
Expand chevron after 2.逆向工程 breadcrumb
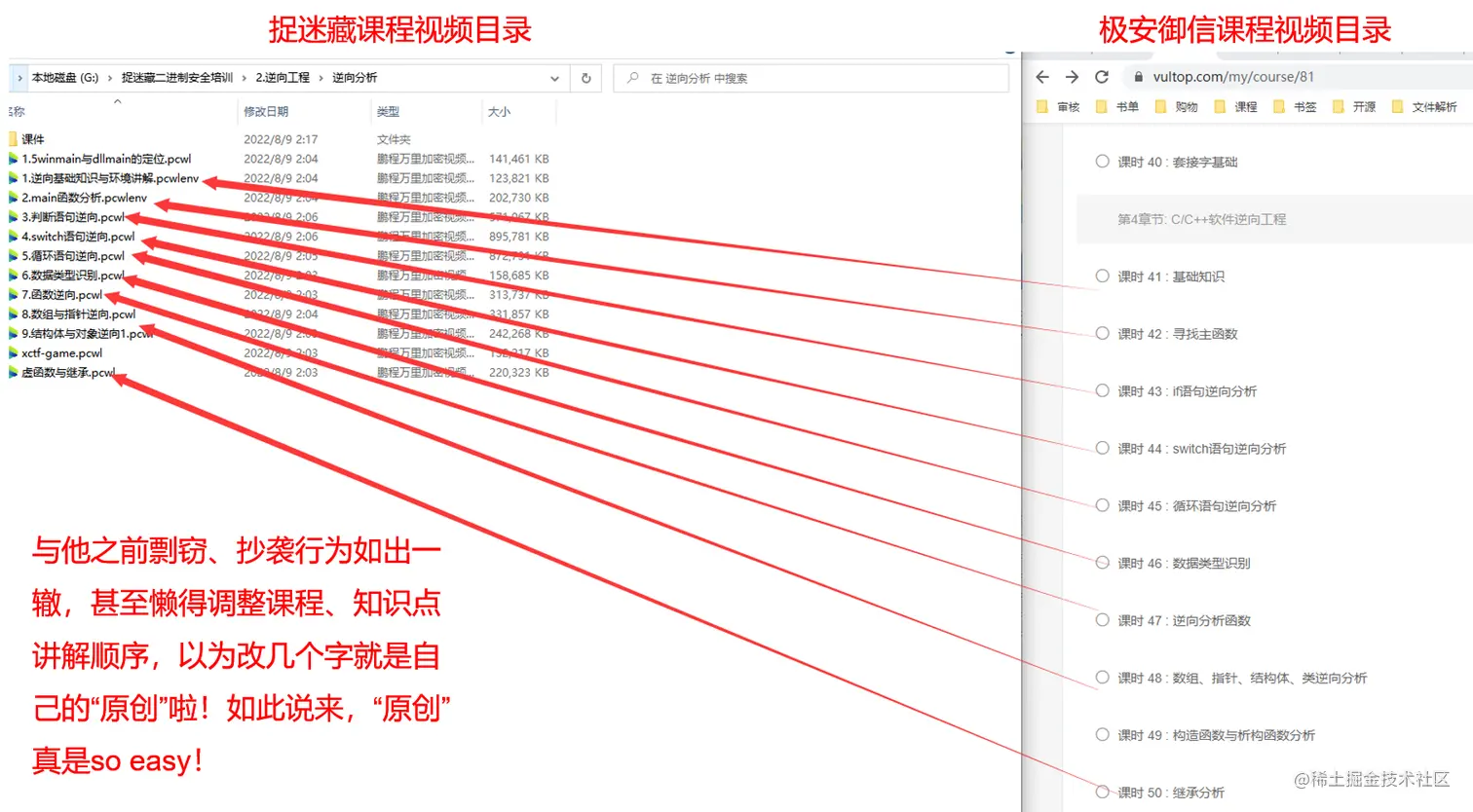(x=321, y=78)
